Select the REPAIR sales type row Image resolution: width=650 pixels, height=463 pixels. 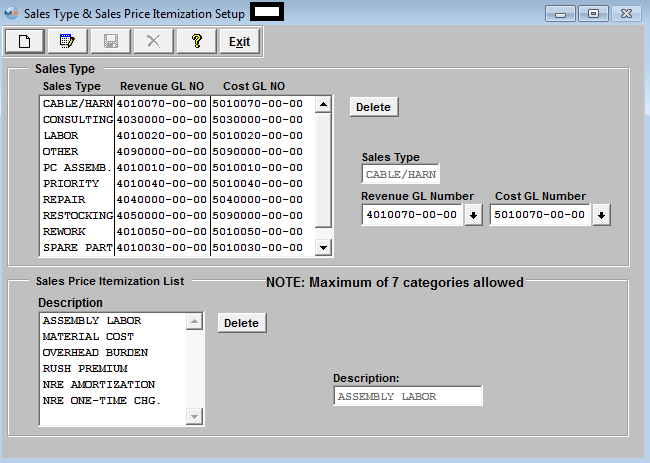78,200
